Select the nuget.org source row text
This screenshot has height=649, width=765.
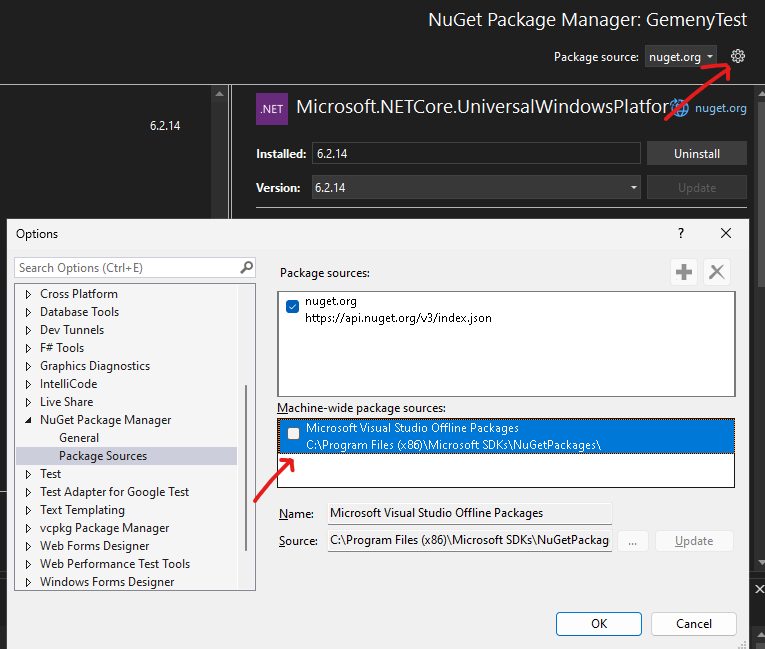pyautogui.click(x=331, y=301)
